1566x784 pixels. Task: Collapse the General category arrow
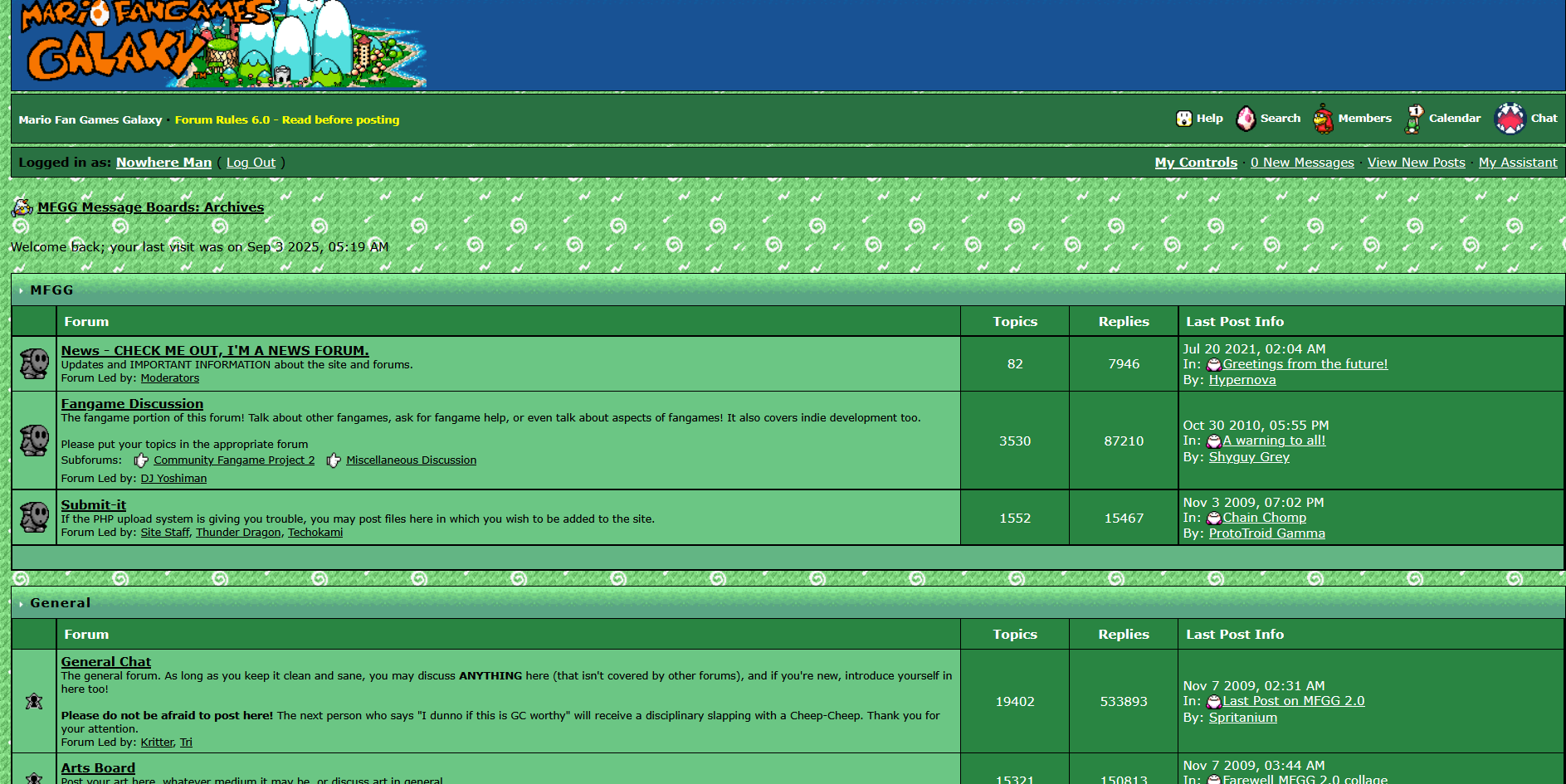pos(21,604)
